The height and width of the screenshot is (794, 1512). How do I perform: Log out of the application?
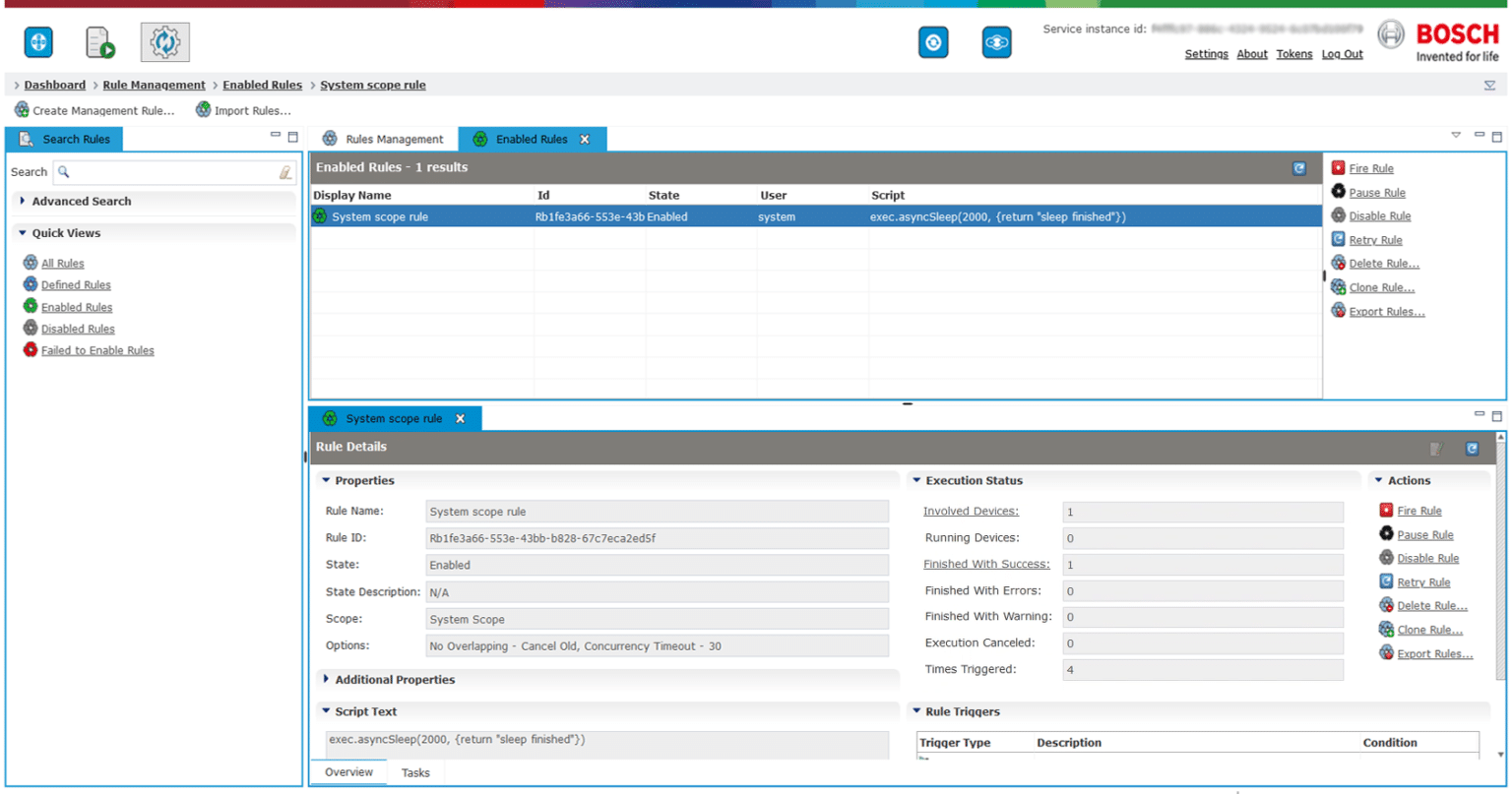click(1342, 54)
